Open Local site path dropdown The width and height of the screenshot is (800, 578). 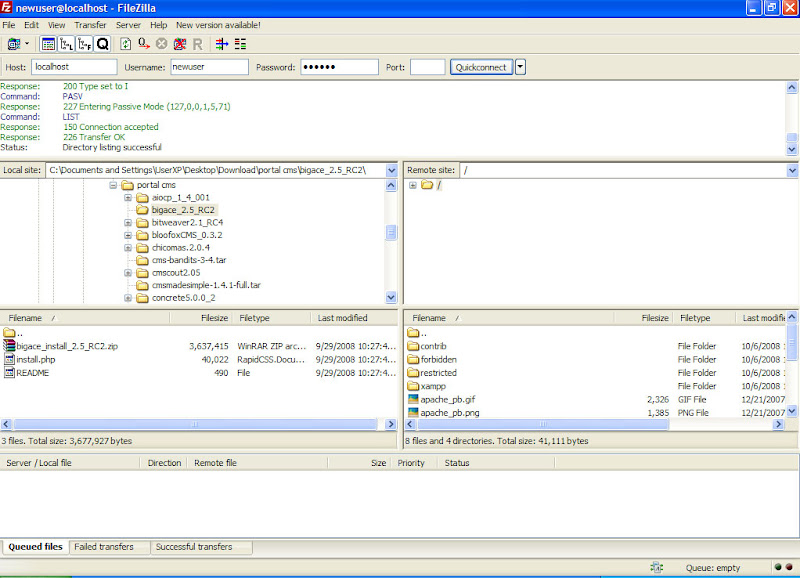click(x=391, y=170)
